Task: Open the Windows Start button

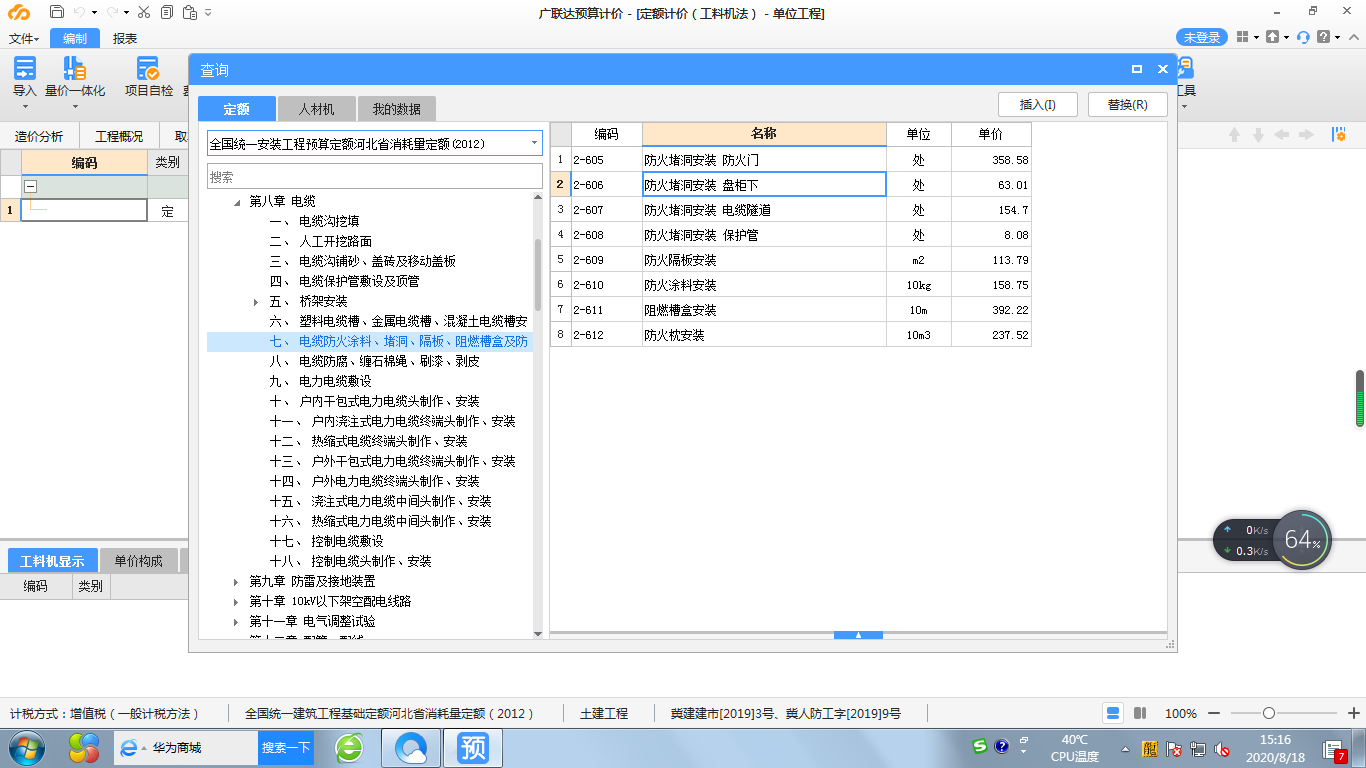Action: click(27, 747)
